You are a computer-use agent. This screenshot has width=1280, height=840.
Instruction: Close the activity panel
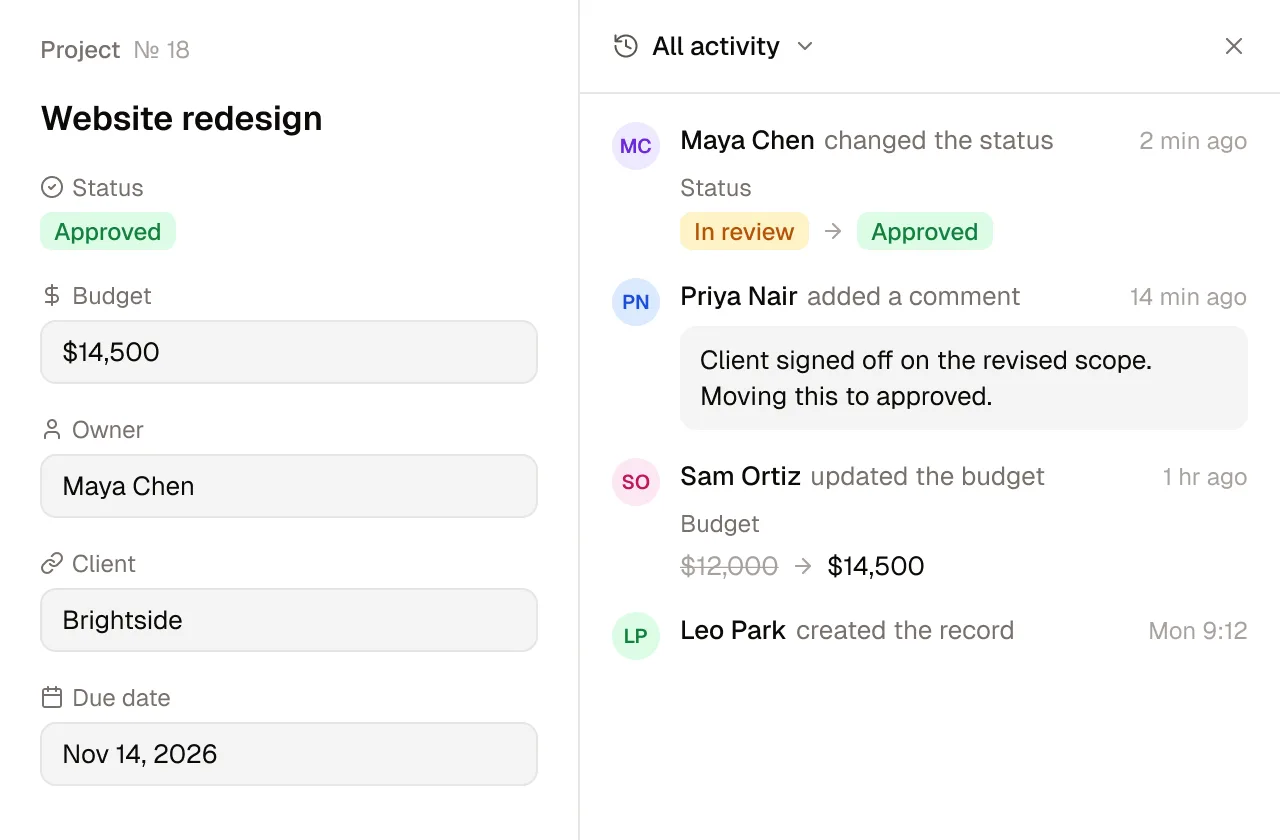[x=1234, y=46]
